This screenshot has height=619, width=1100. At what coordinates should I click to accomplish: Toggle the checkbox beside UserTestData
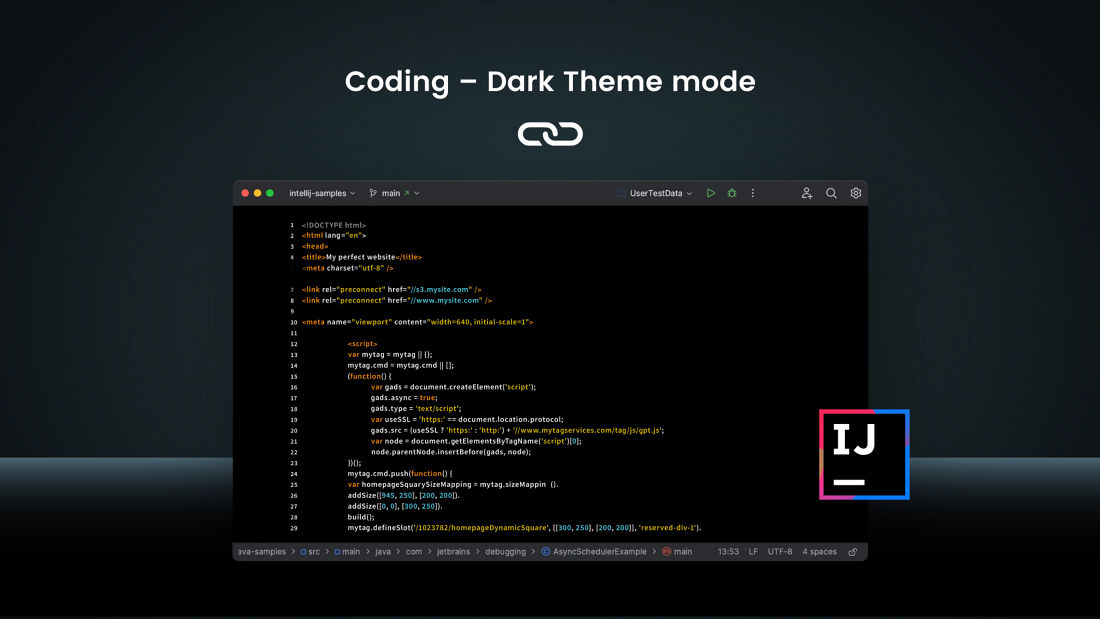(x=622, y=193)
